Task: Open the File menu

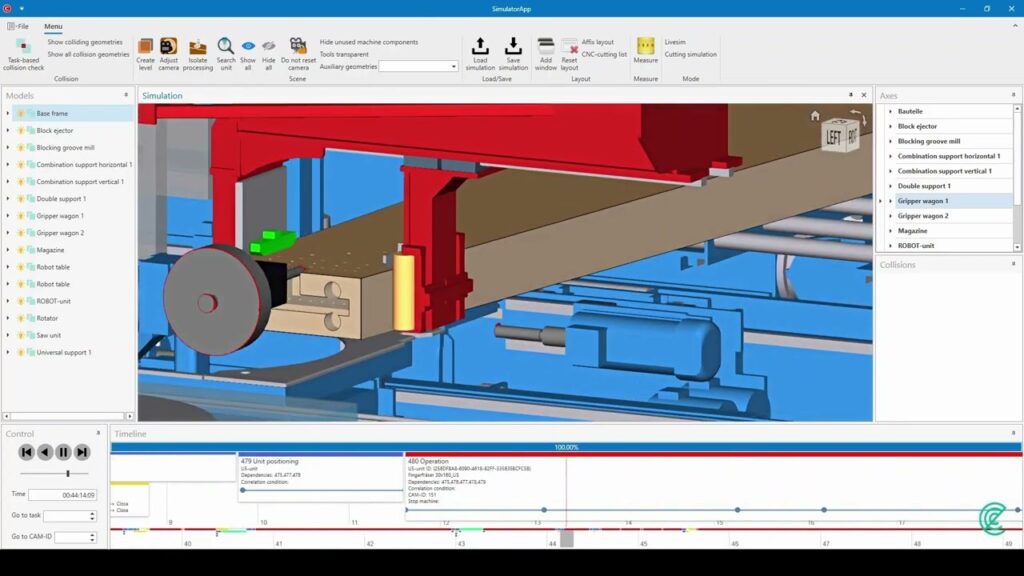Action: (x=18, y=26)
